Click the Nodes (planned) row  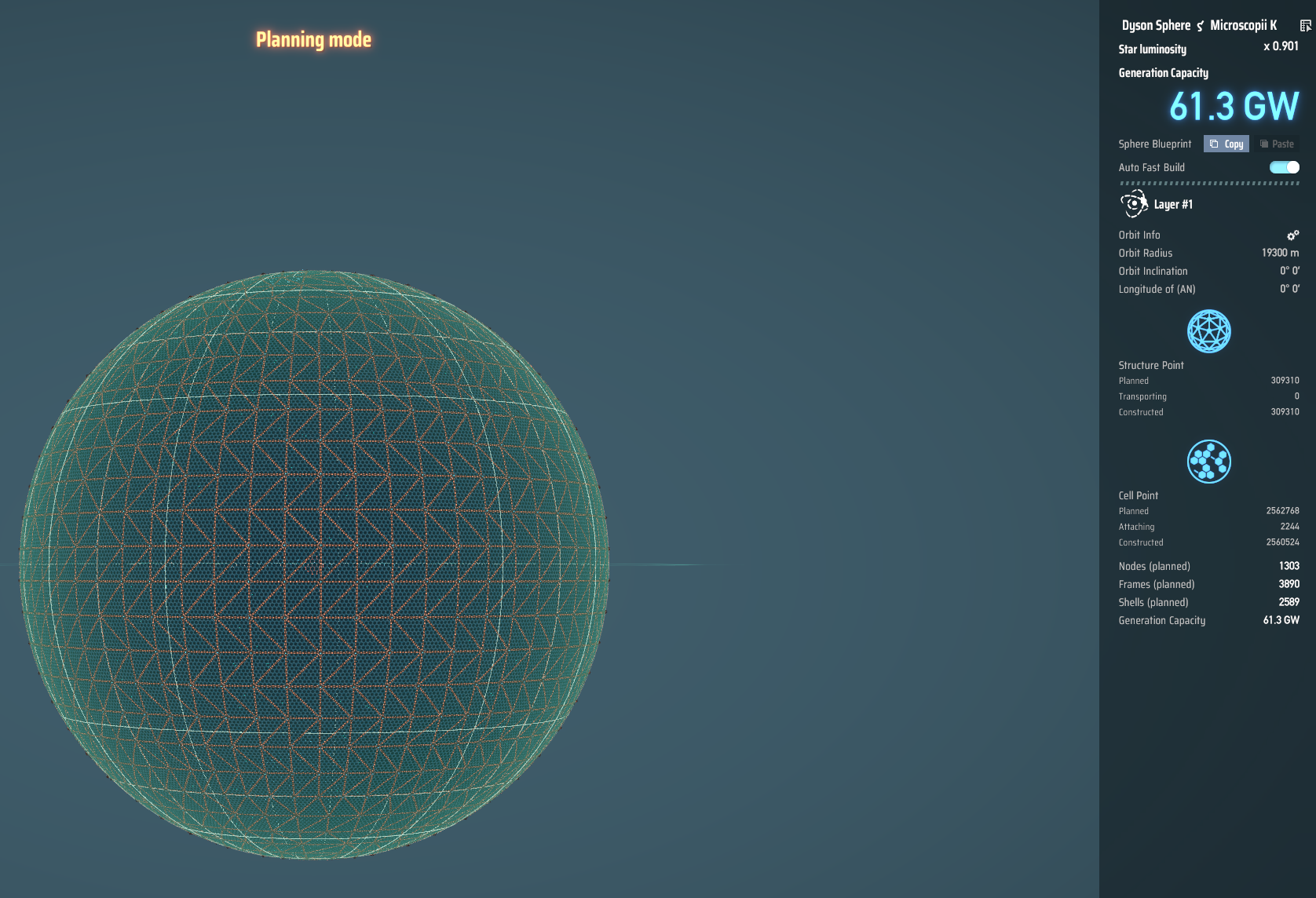pyautogui.click(x=1208, y=566)
